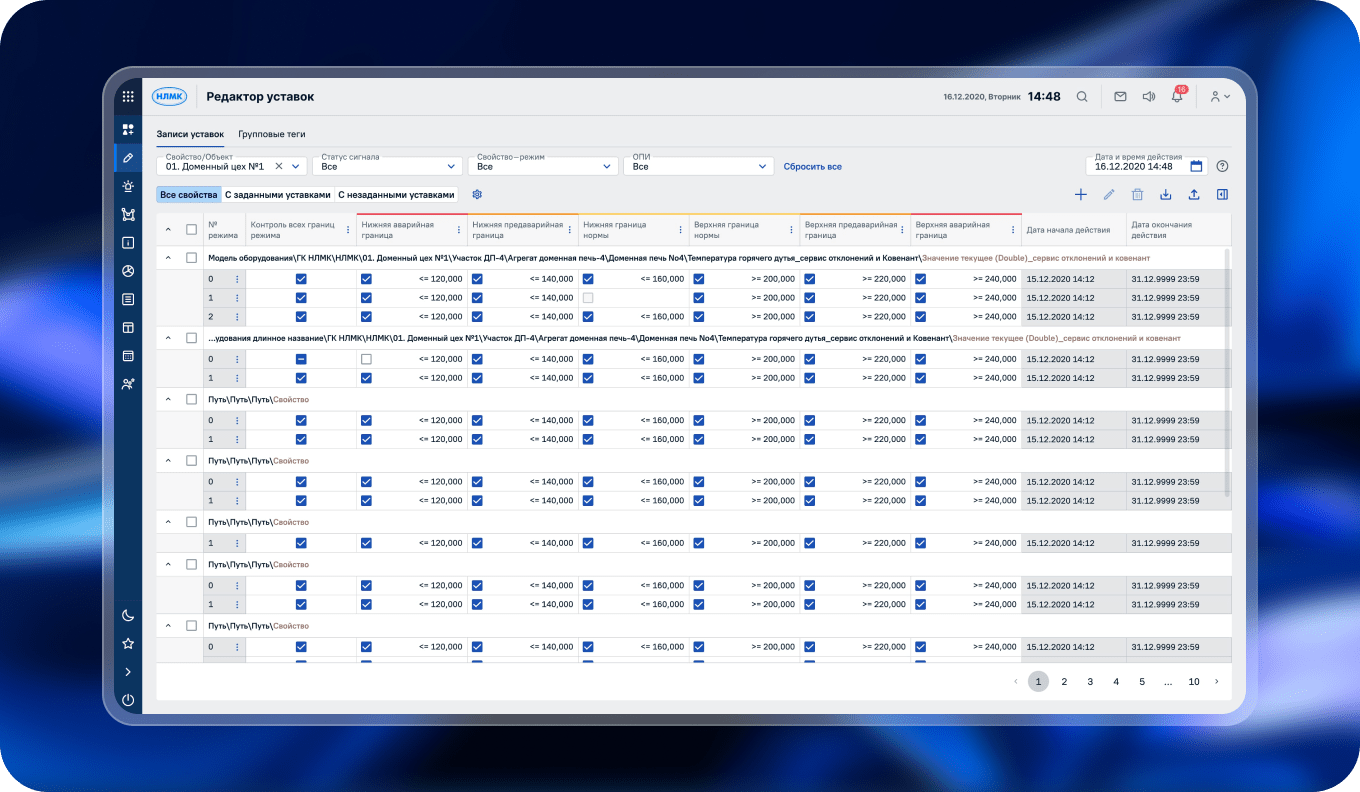This screenshot has height=792, width=1360.
Task: Click the next page arrow in pagination
Action: pos(1216,682)
